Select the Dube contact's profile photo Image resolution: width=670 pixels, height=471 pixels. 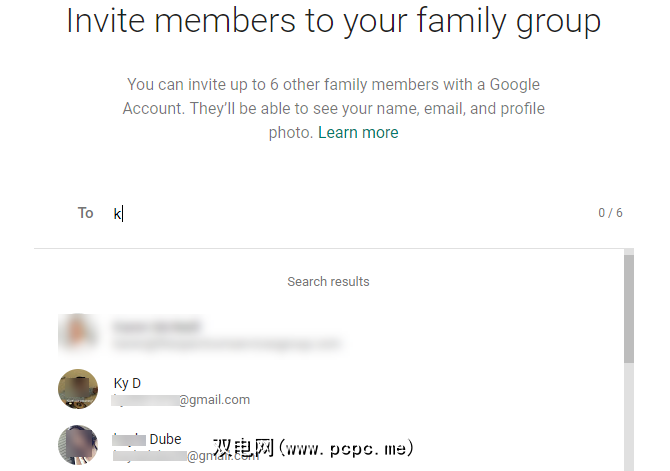78,446
